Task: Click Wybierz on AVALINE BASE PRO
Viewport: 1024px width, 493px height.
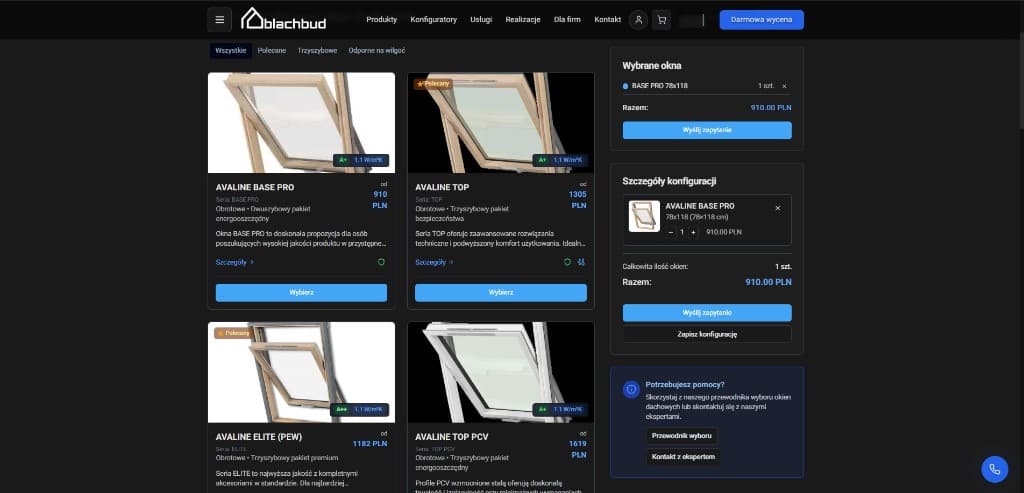Action: 301,293
